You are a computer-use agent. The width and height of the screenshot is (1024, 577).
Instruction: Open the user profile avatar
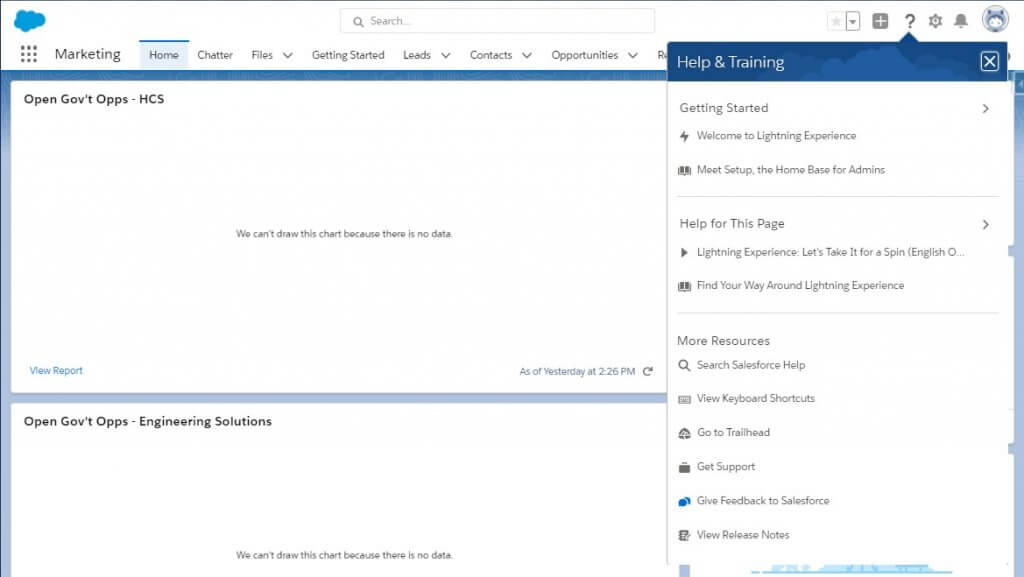(995, 20)
